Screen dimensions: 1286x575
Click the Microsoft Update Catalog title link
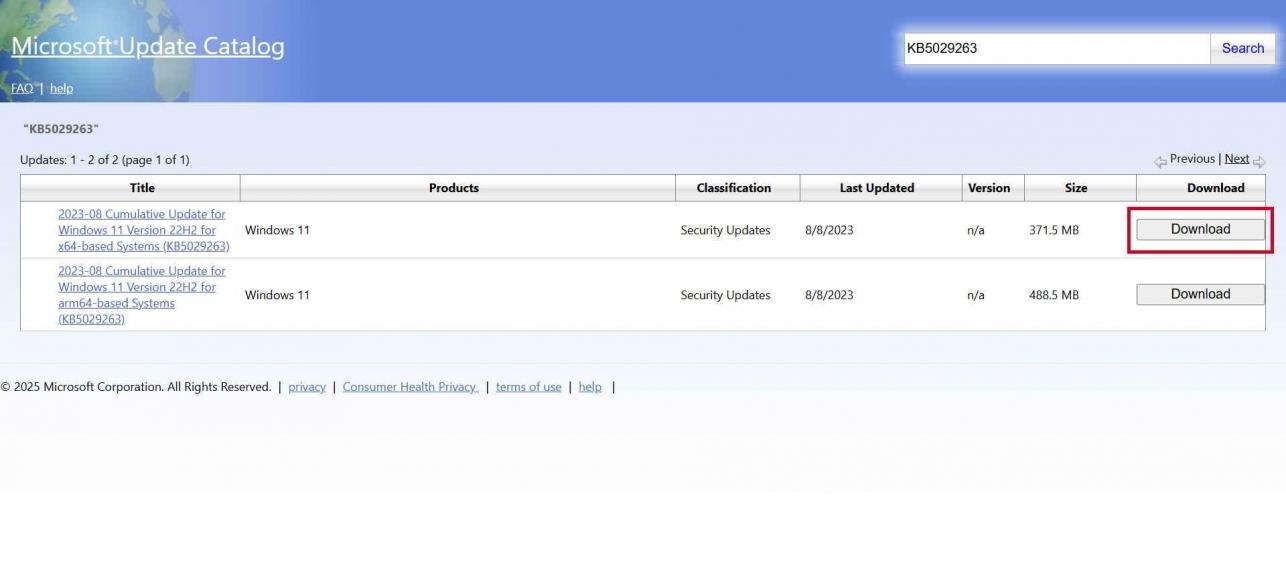tap(147, 46)
